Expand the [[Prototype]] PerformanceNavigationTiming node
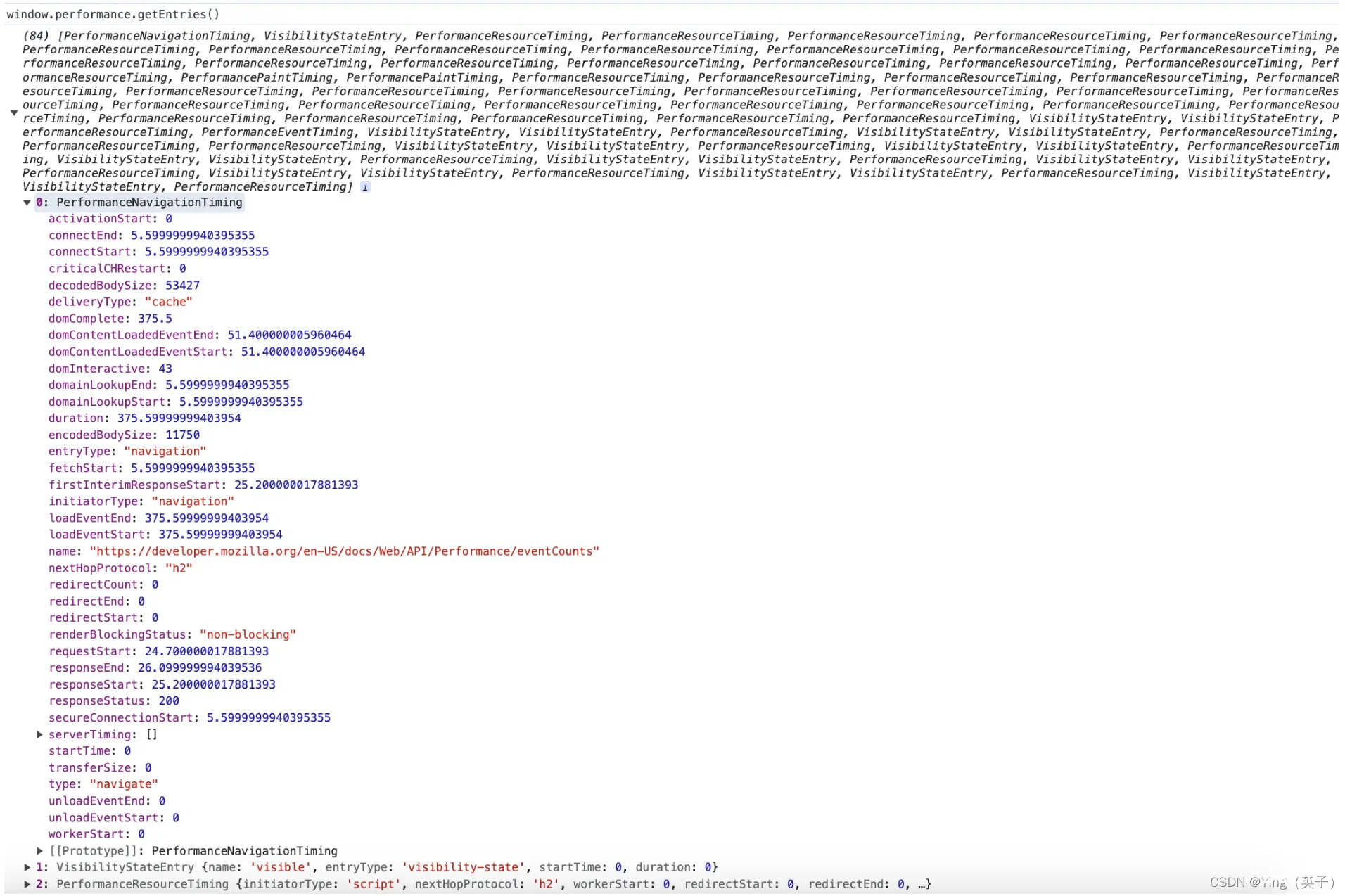 click(39, 851)
